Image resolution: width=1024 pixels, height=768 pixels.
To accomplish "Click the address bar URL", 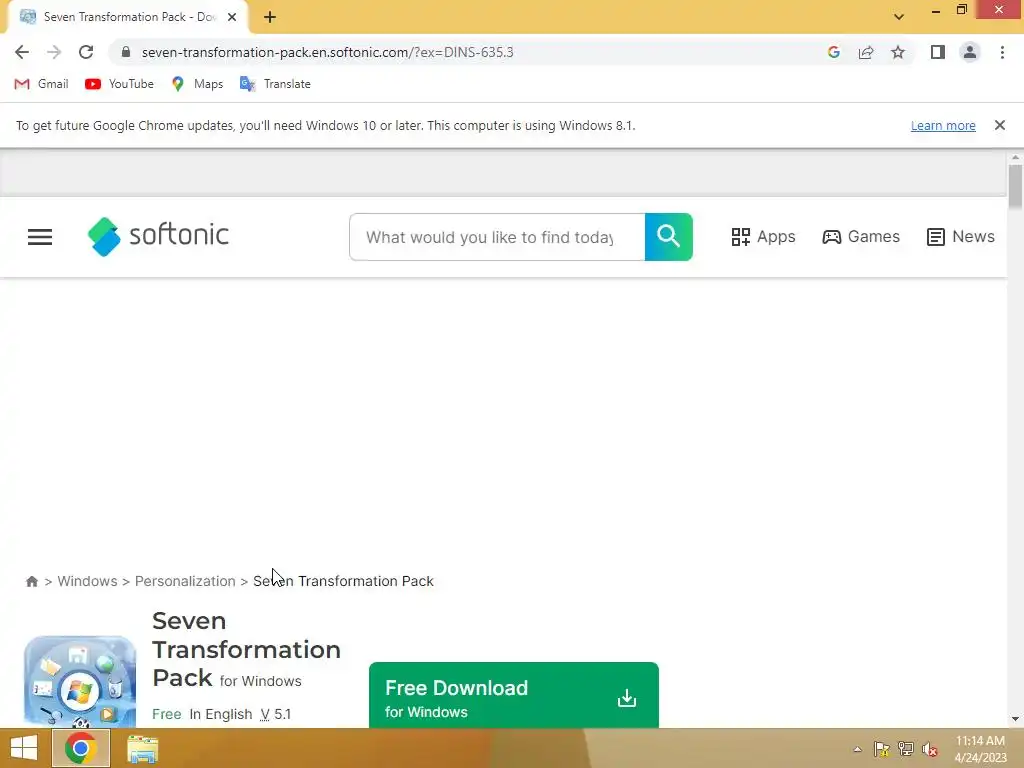I will pyautogui.click(x=327, y=52).
